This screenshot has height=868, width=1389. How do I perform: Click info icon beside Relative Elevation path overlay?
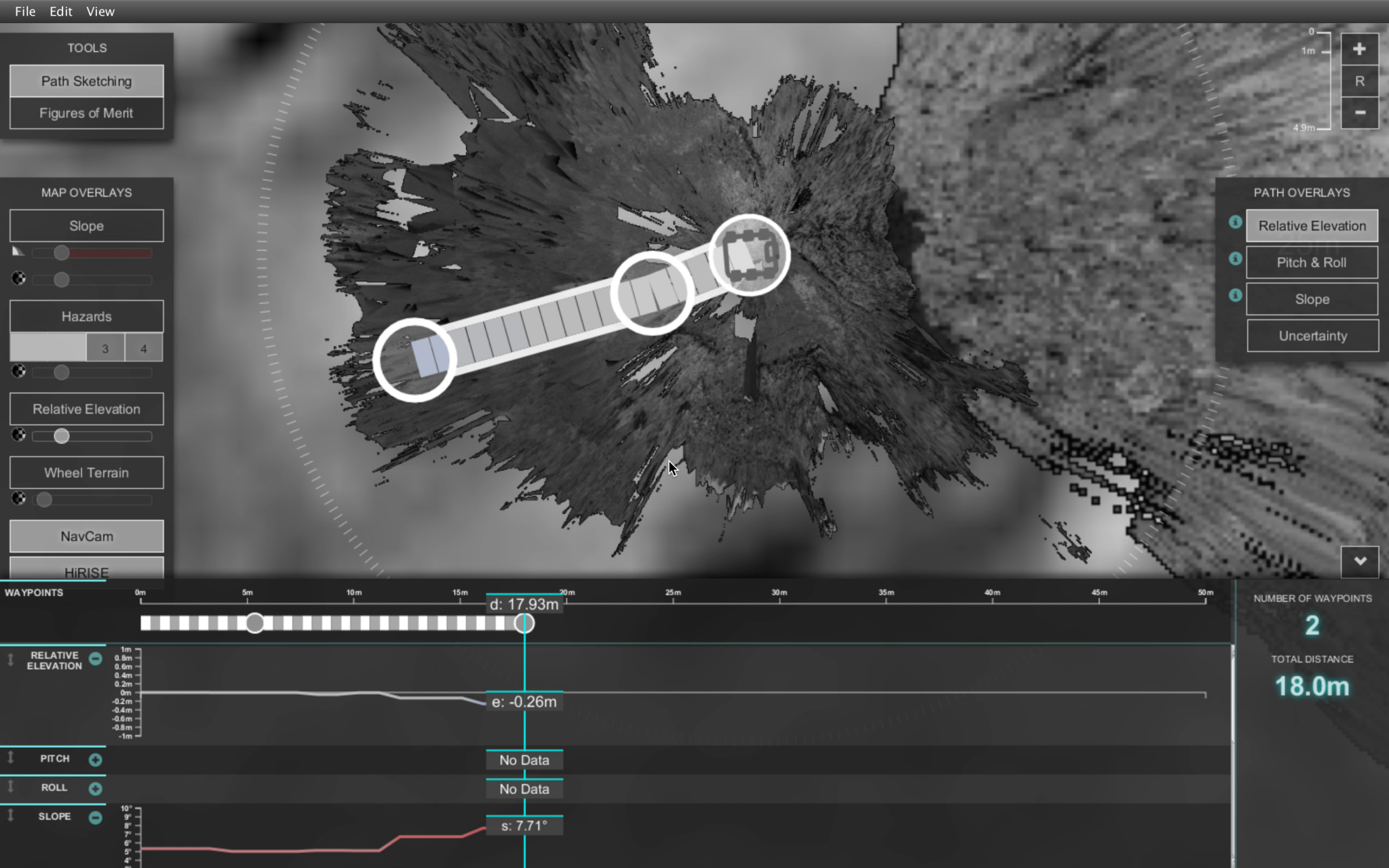pyautogui.click(x=1235, y=222)
